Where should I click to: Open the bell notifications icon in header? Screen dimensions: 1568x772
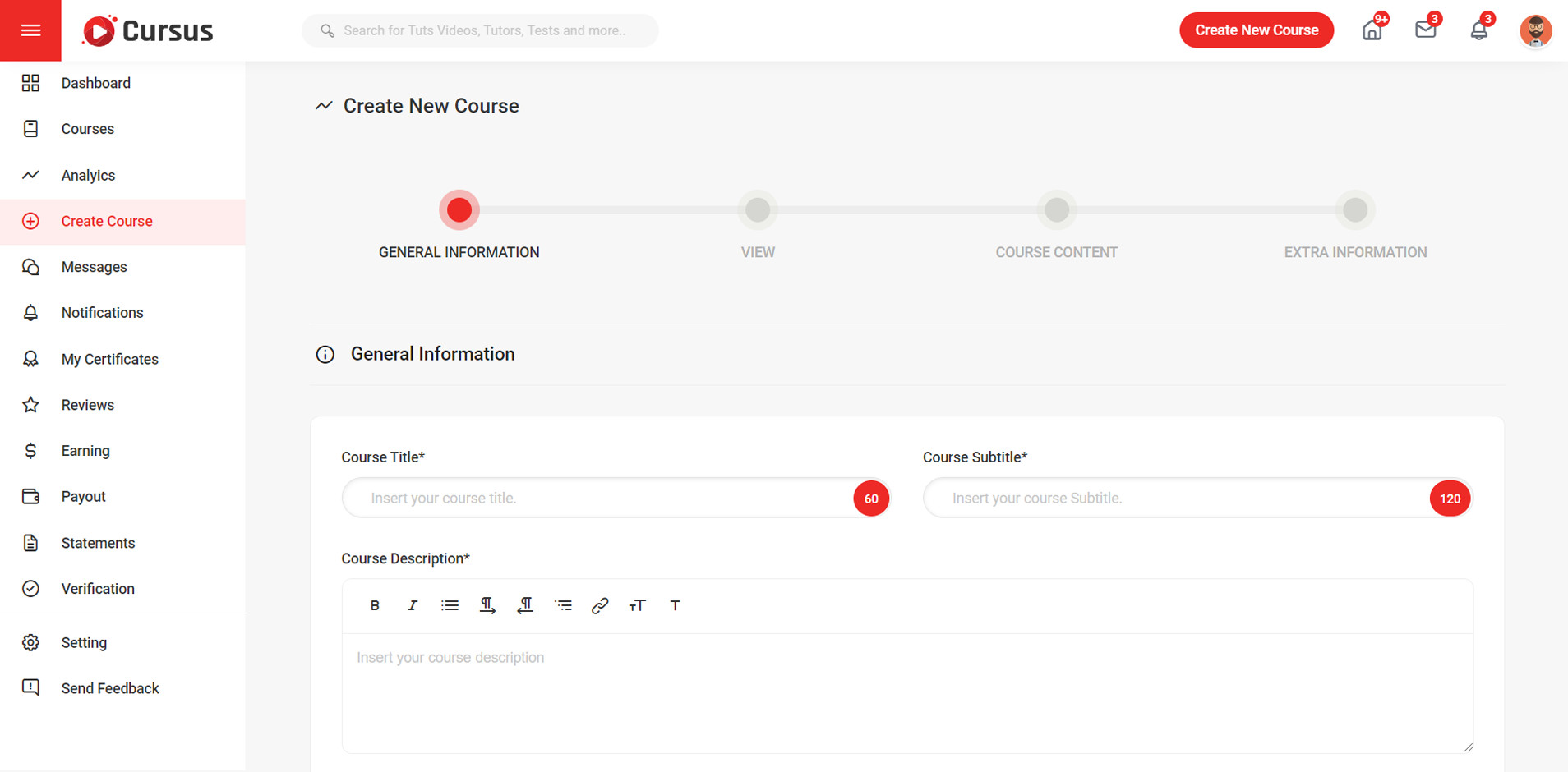point(1478,30)
